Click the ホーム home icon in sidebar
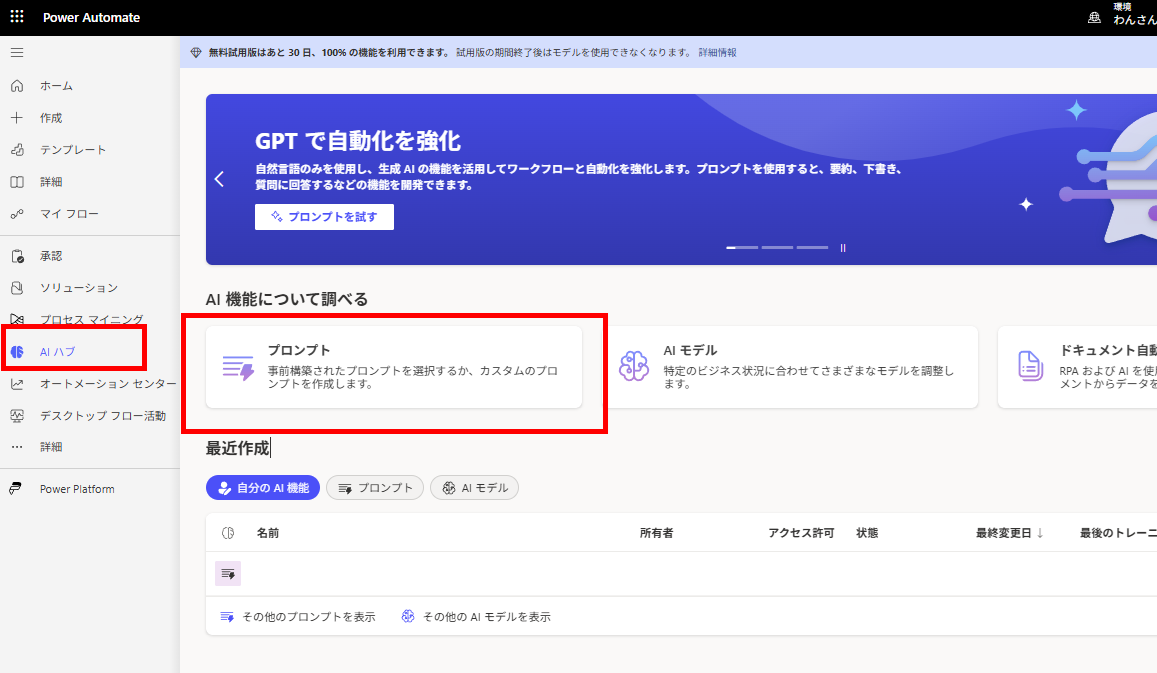1157x673 pixels. [17, 86]
